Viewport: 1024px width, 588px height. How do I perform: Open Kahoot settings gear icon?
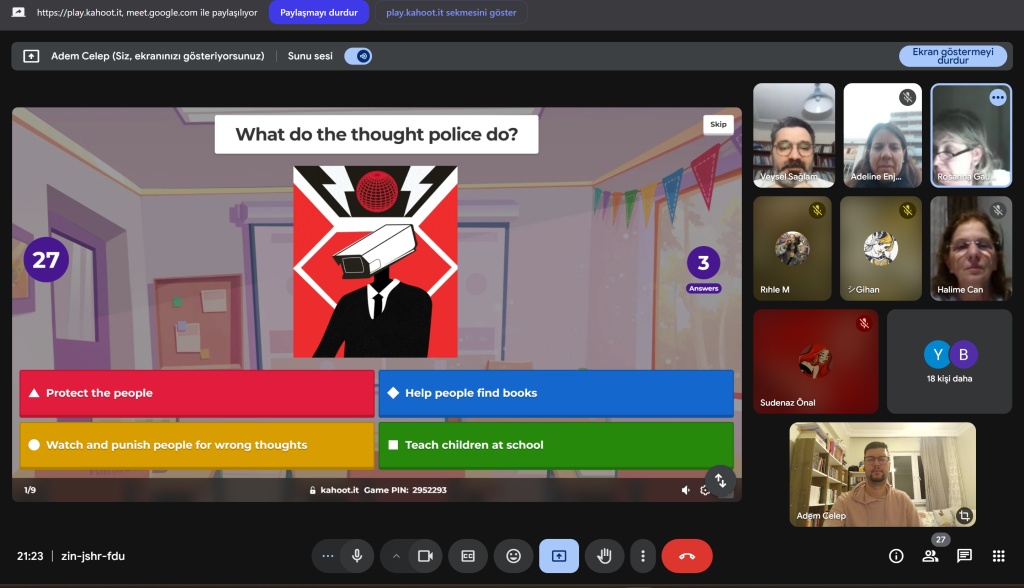coord(704,491)
